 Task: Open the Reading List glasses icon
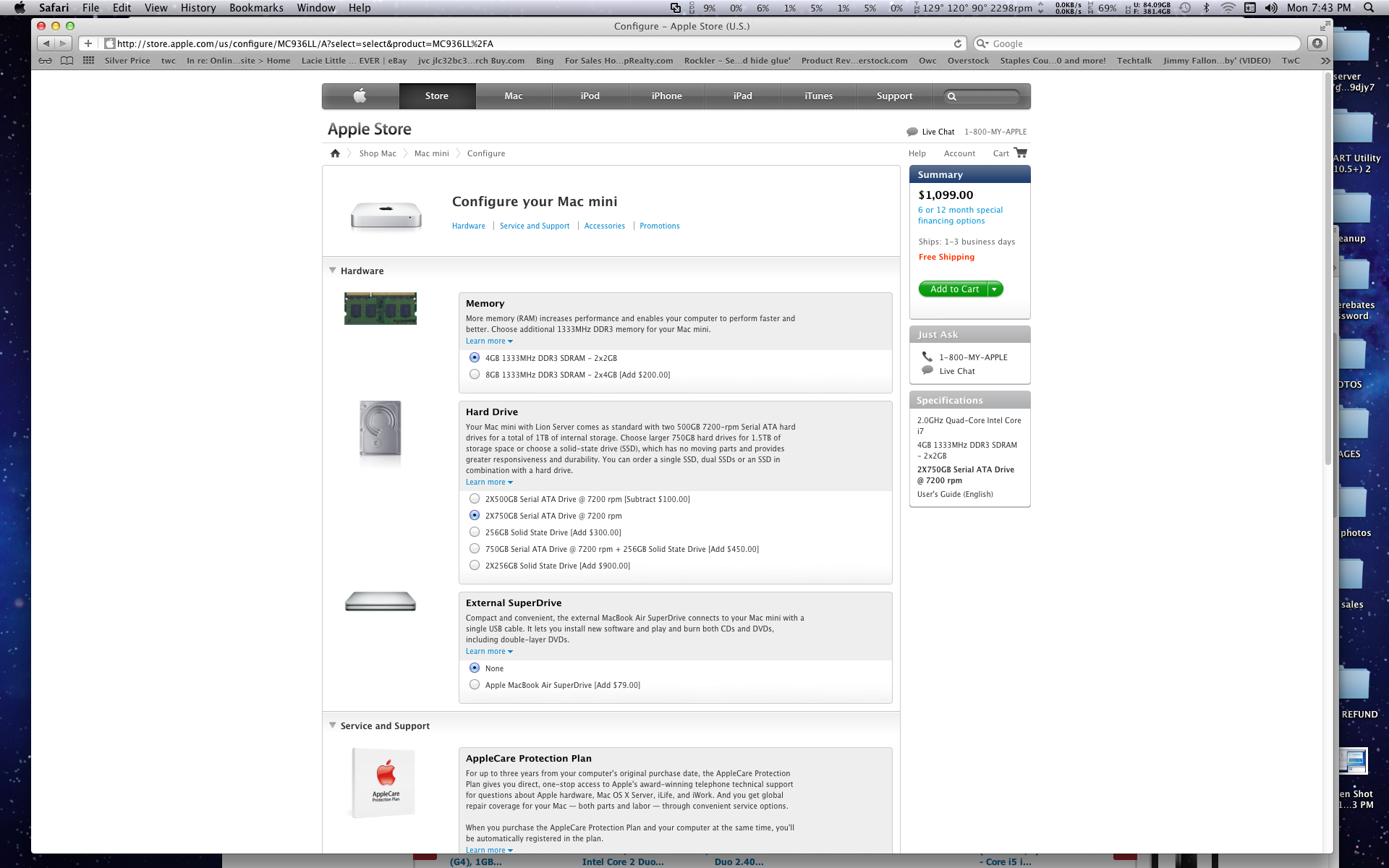[45, 61]
